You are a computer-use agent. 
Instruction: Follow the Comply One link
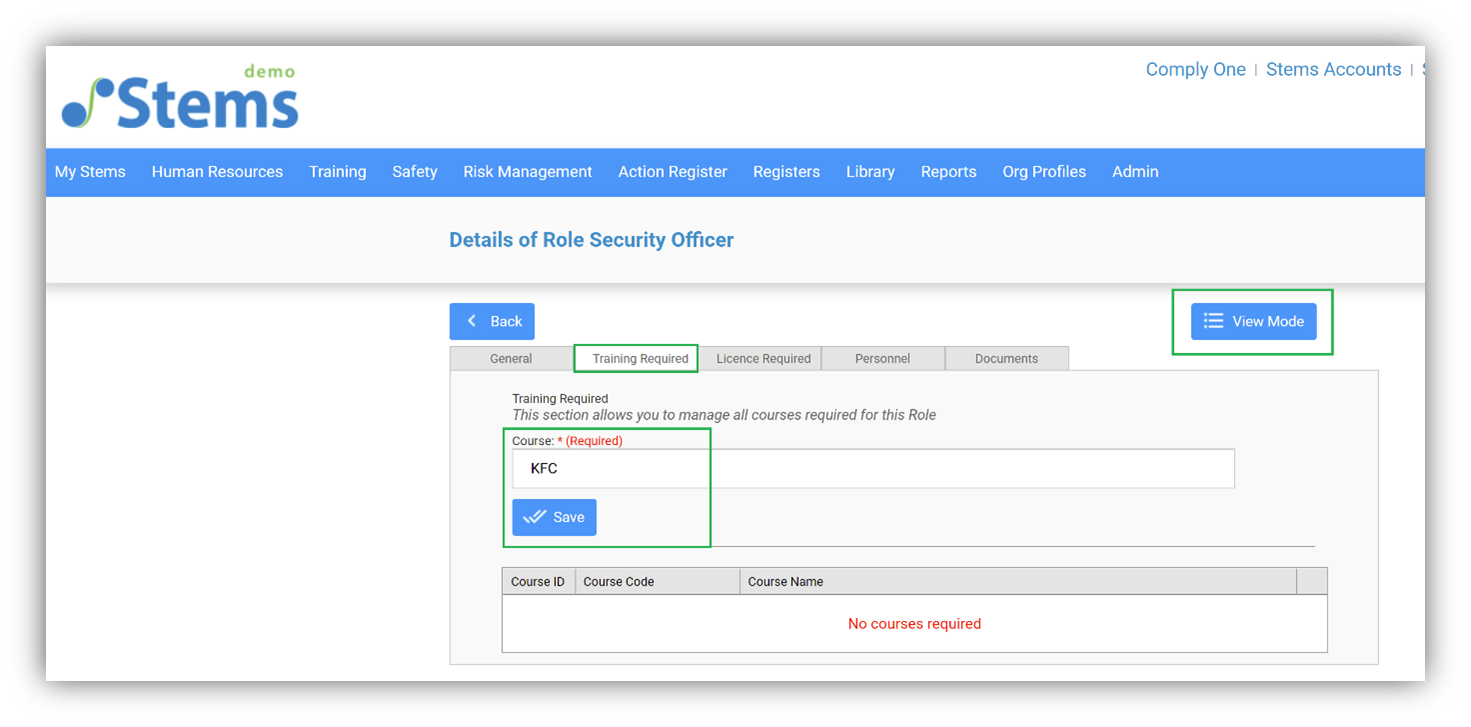pyautogui.click(x=1195, y=69)
